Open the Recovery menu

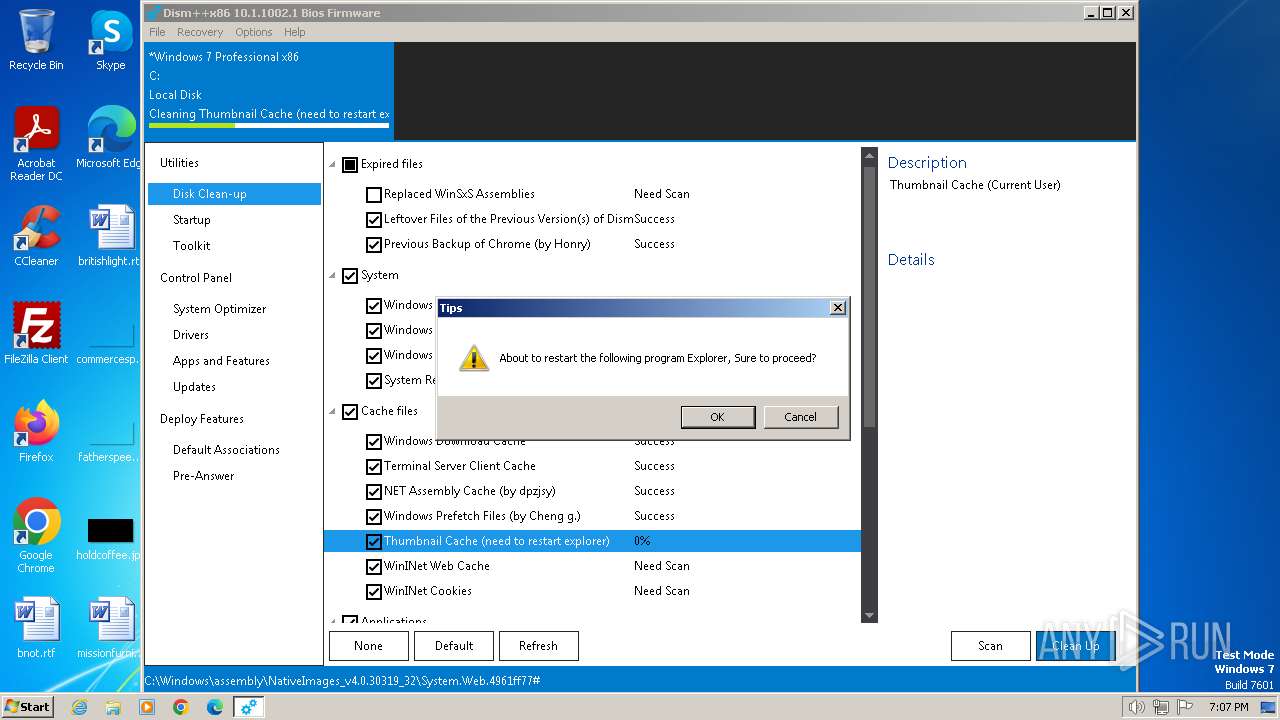coord(200,32)
